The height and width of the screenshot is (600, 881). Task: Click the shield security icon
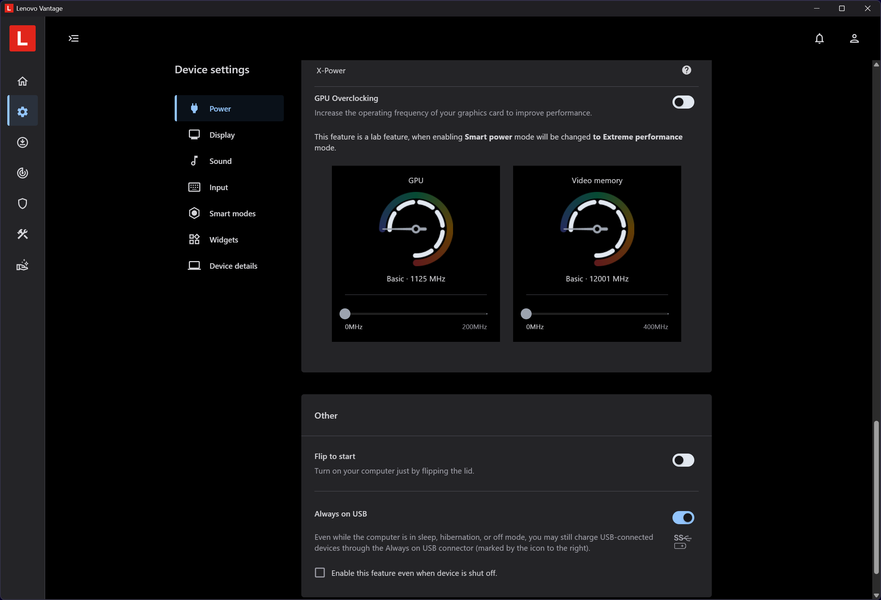pos(22,203)
